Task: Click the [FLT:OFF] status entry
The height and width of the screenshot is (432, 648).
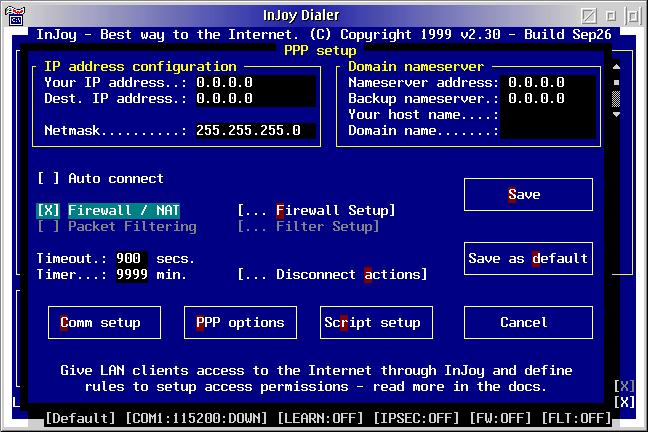Action: pyautogui.click(x=576, y=418)
